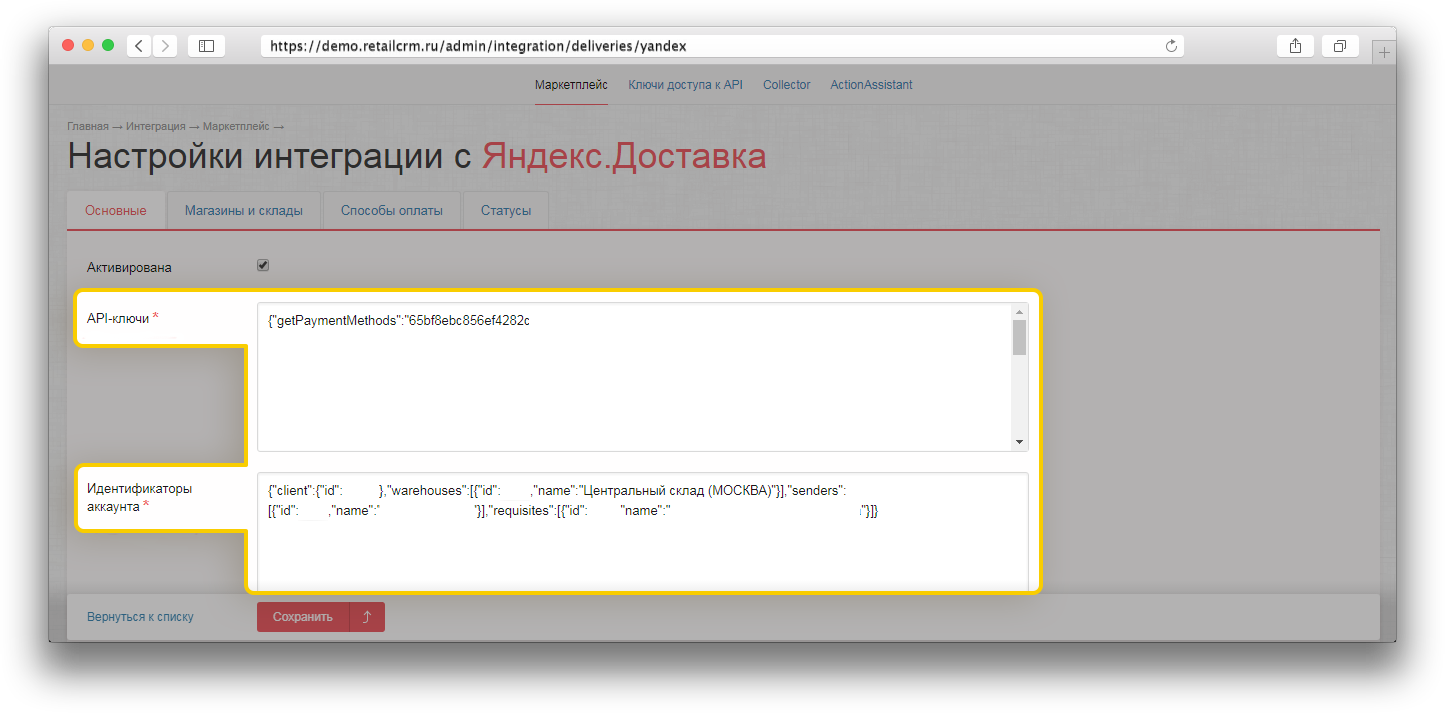Image resolution: width=1445 pixels, height=713 pixels.
Task: Show all Safari tabs overview
Action: point(1340,46)
